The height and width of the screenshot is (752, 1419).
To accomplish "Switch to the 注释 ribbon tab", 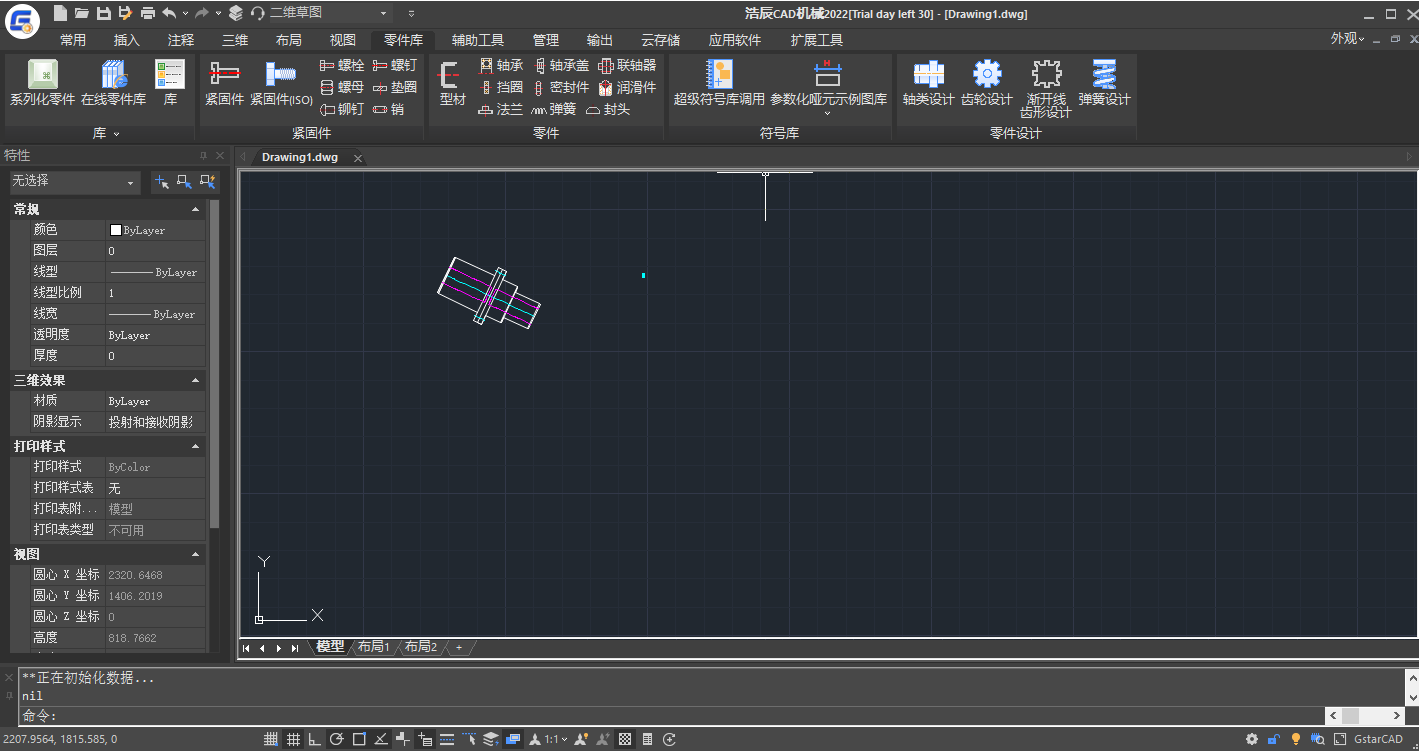I will (x=181, y=40).
